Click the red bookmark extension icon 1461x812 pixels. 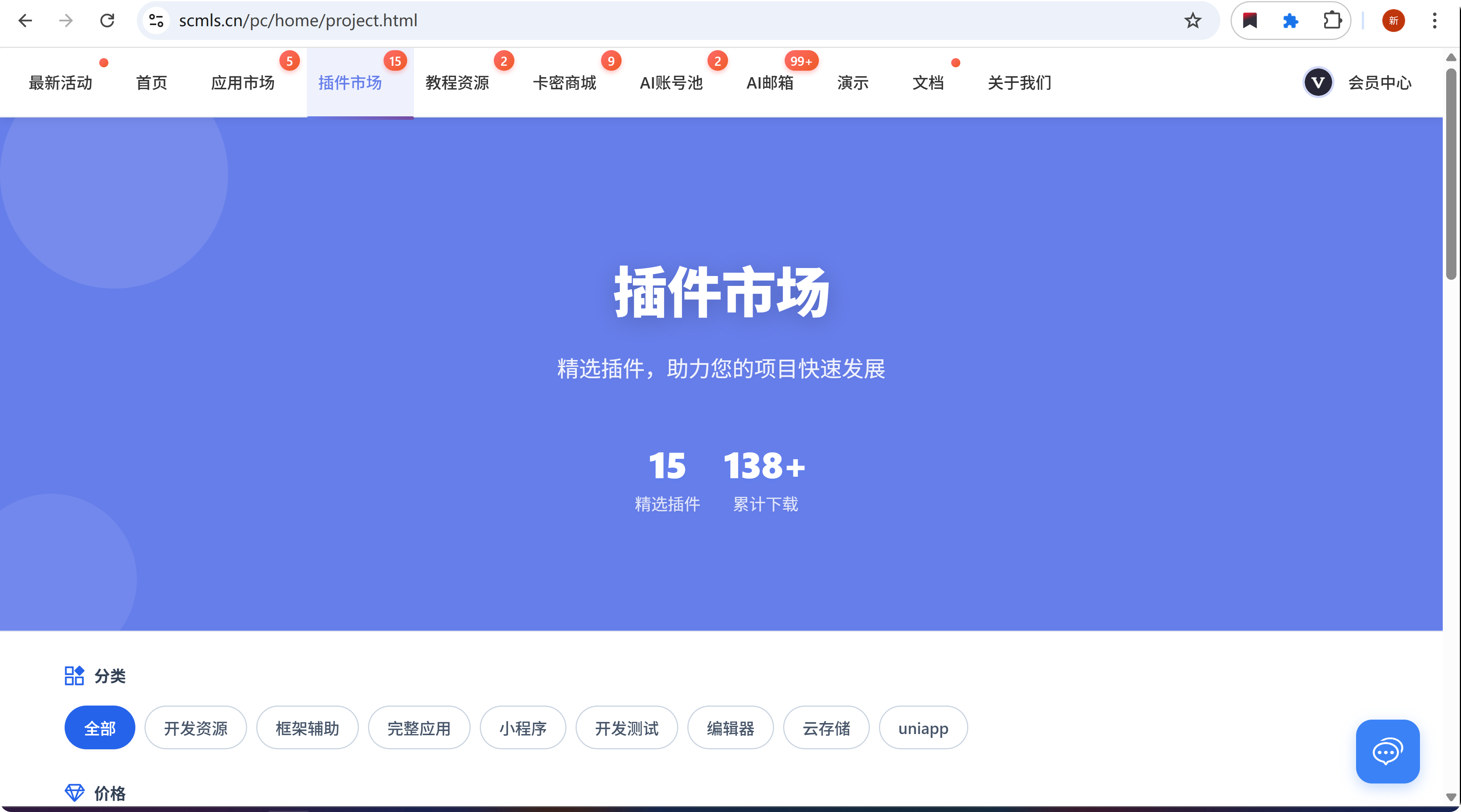pyautogui.click(x=1250, y=21)
